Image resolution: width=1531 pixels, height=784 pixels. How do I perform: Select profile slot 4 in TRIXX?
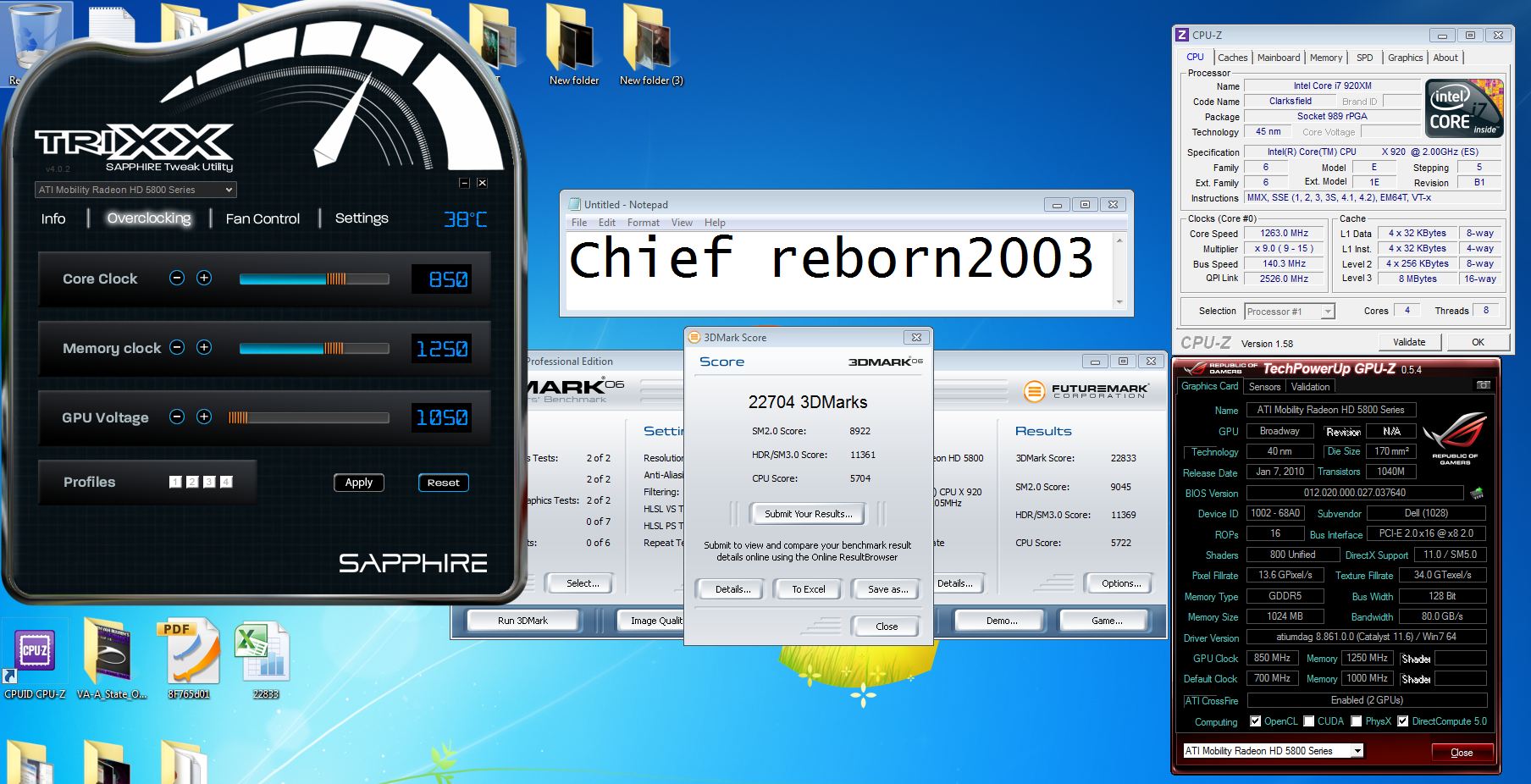click(226, 482)
